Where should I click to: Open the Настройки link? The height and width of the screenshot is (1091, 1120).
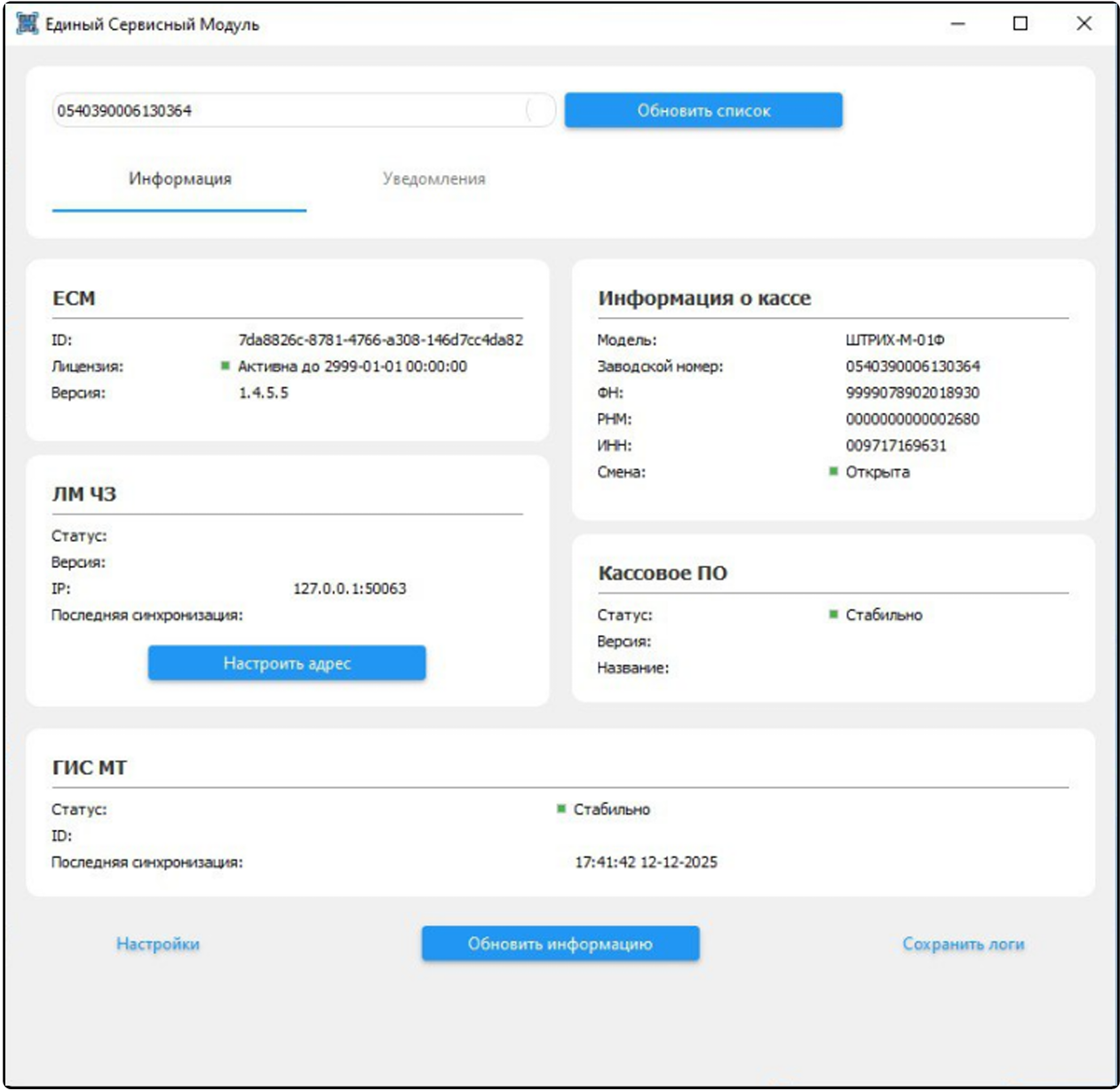click(158, 944)
